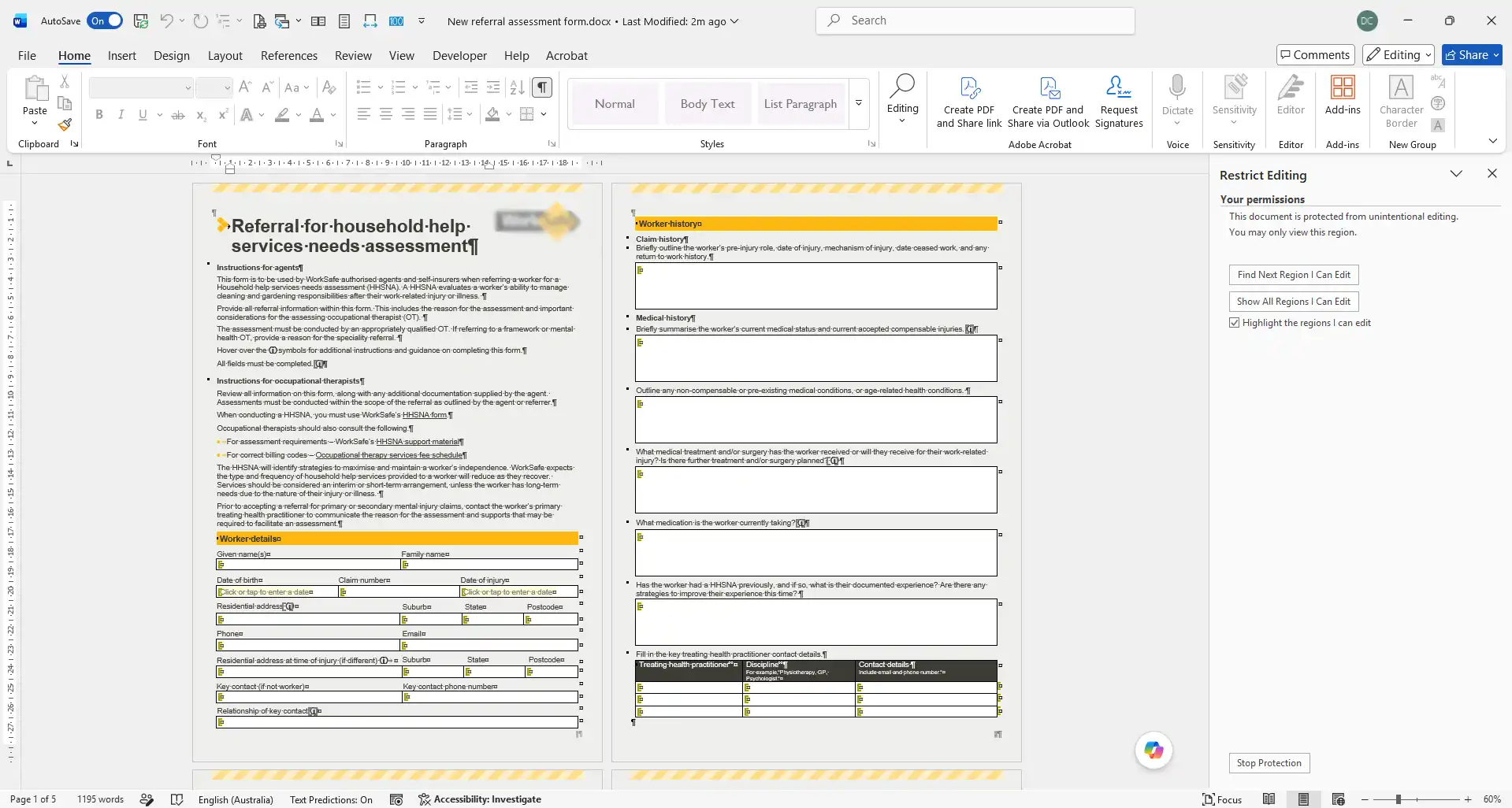Screen dimensions: 1512x808
Task: Open the Share dropdown button
Action: click(x=1472, y=55)
